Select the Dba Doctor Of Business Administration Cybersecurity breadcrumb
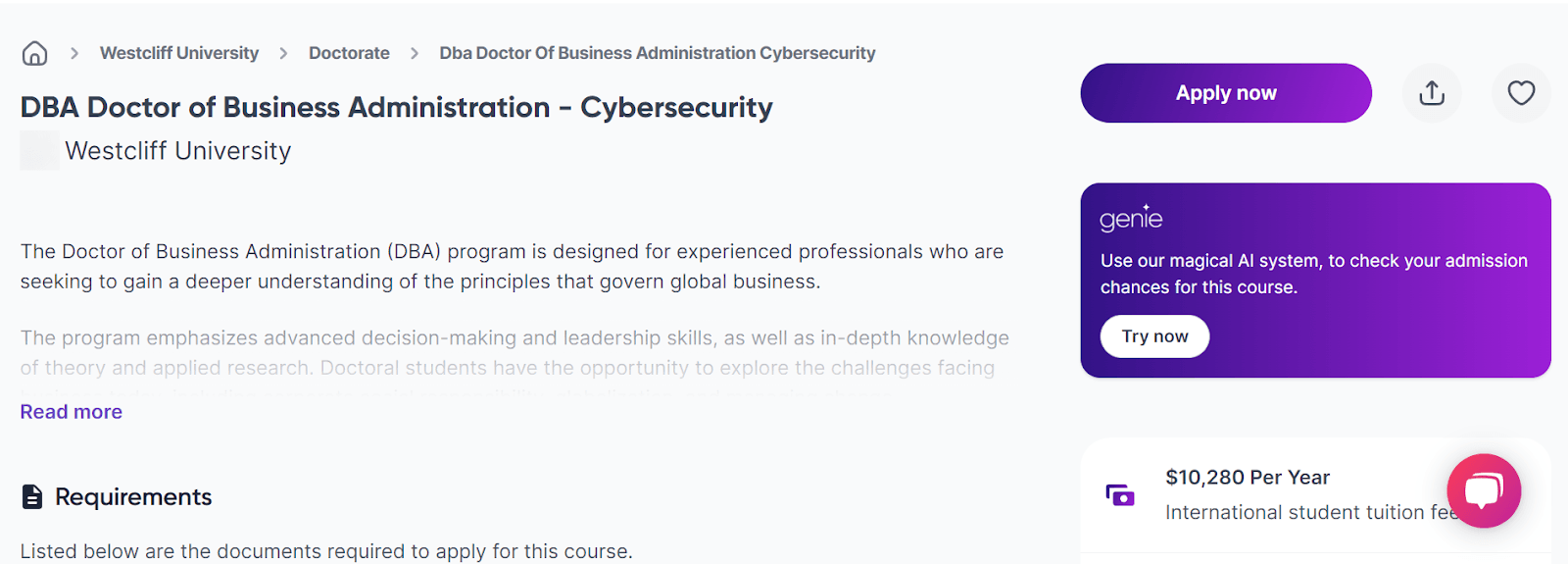The image size is (1568, 564). point(658,53)
